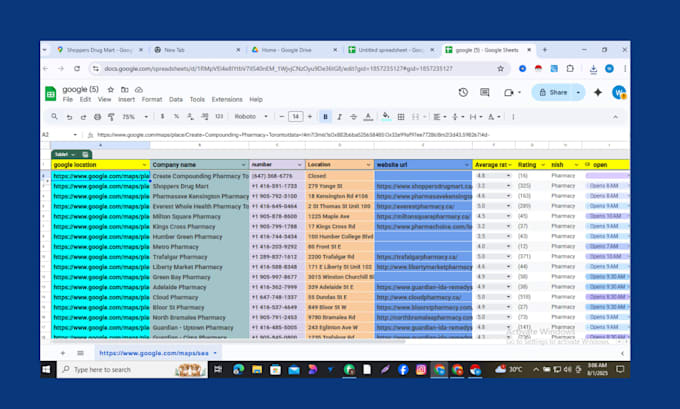Image resolution: width=680 pixels, height=409 pixels.
Task: Open vertical align dropdown
Action: coord(458,116)
